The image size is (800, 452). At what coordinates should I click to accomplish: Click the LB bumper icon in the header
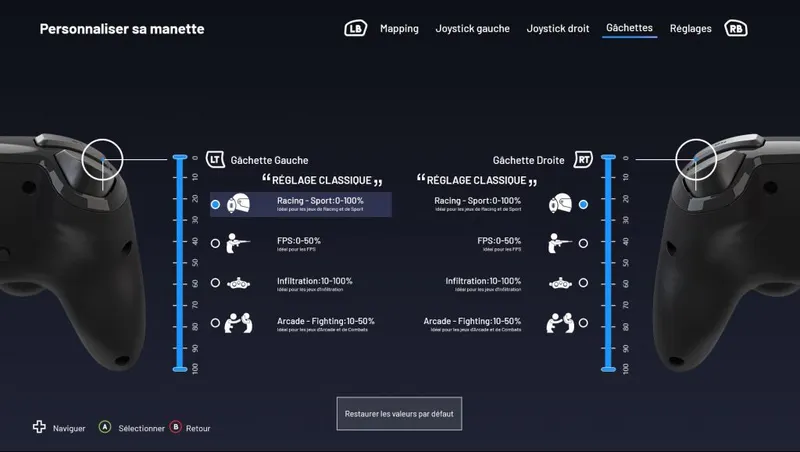pos(355,29)
